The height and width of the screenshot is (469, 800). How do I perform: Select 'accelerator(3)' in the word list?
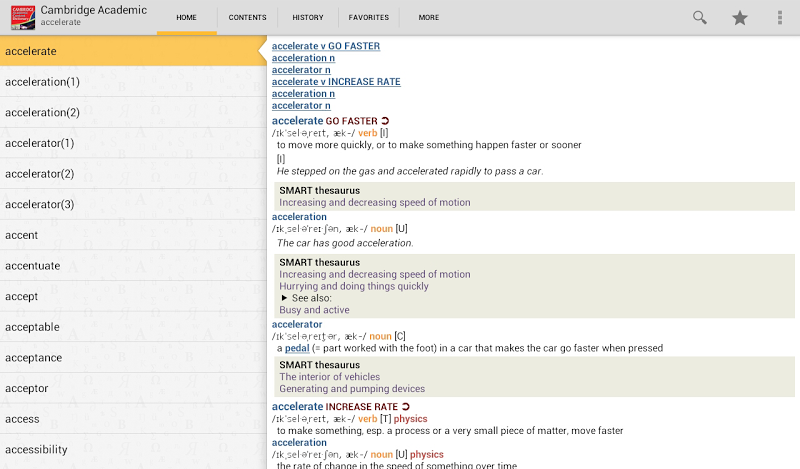(133, 204)
